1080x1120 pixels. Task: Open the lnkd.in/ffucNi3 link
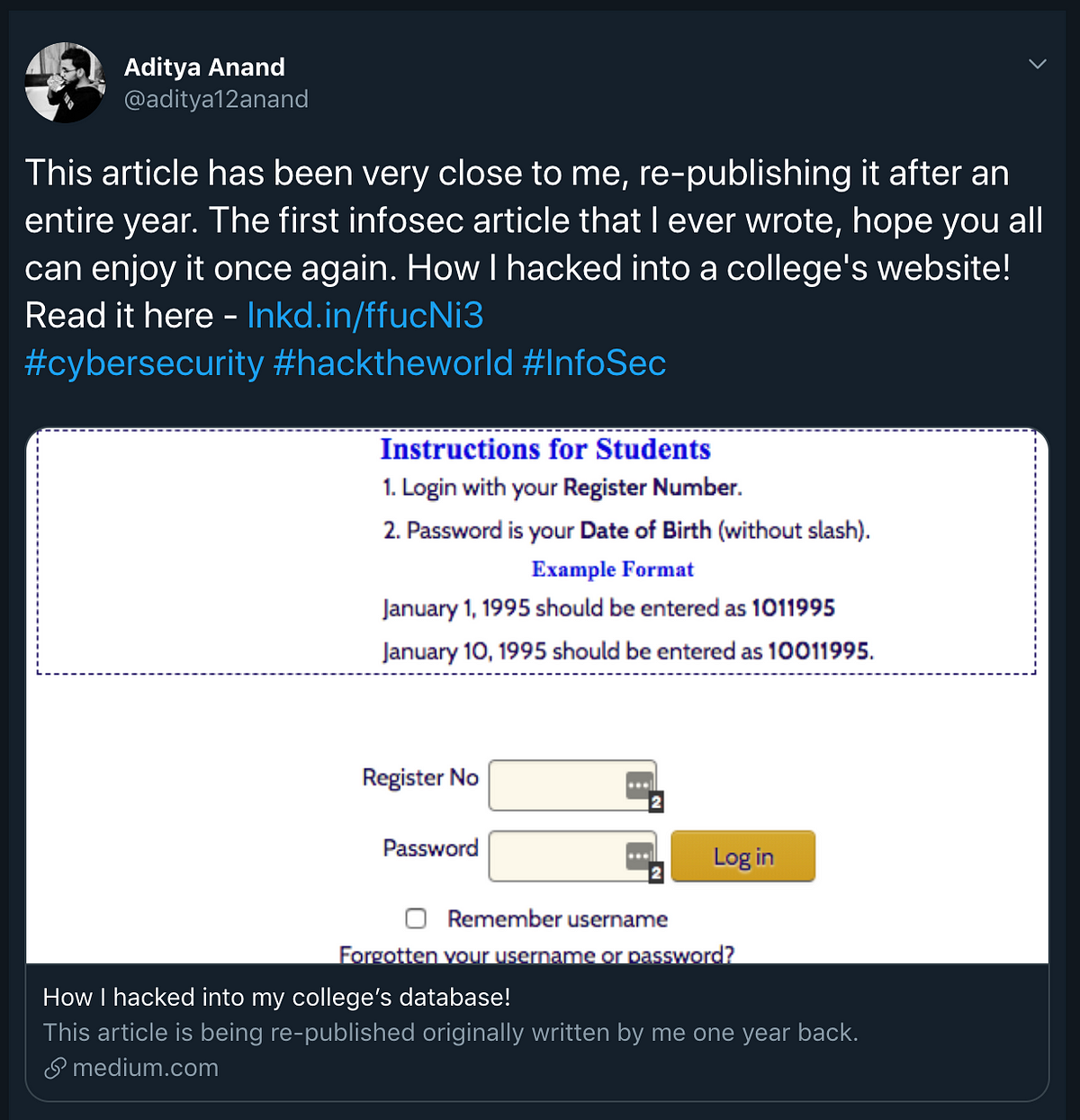tap(365, 316)
